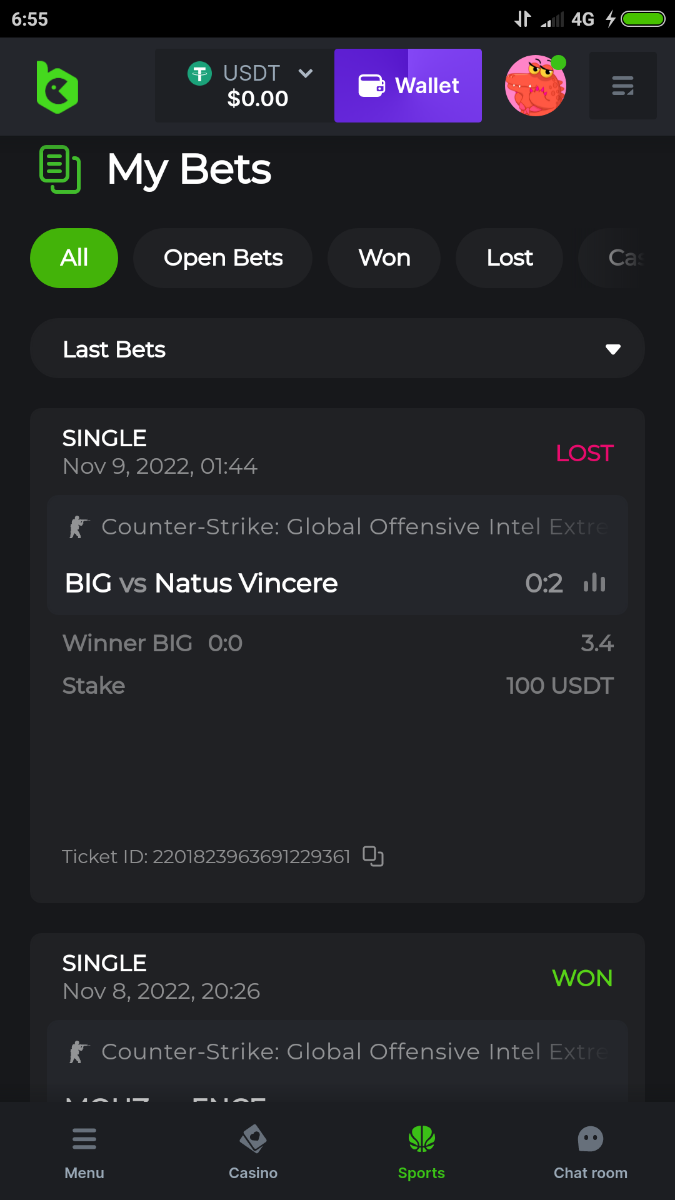The image size is (675, 1200).
Task: Copy the Ticket ID with copy icon
Action: coord(373,856)
